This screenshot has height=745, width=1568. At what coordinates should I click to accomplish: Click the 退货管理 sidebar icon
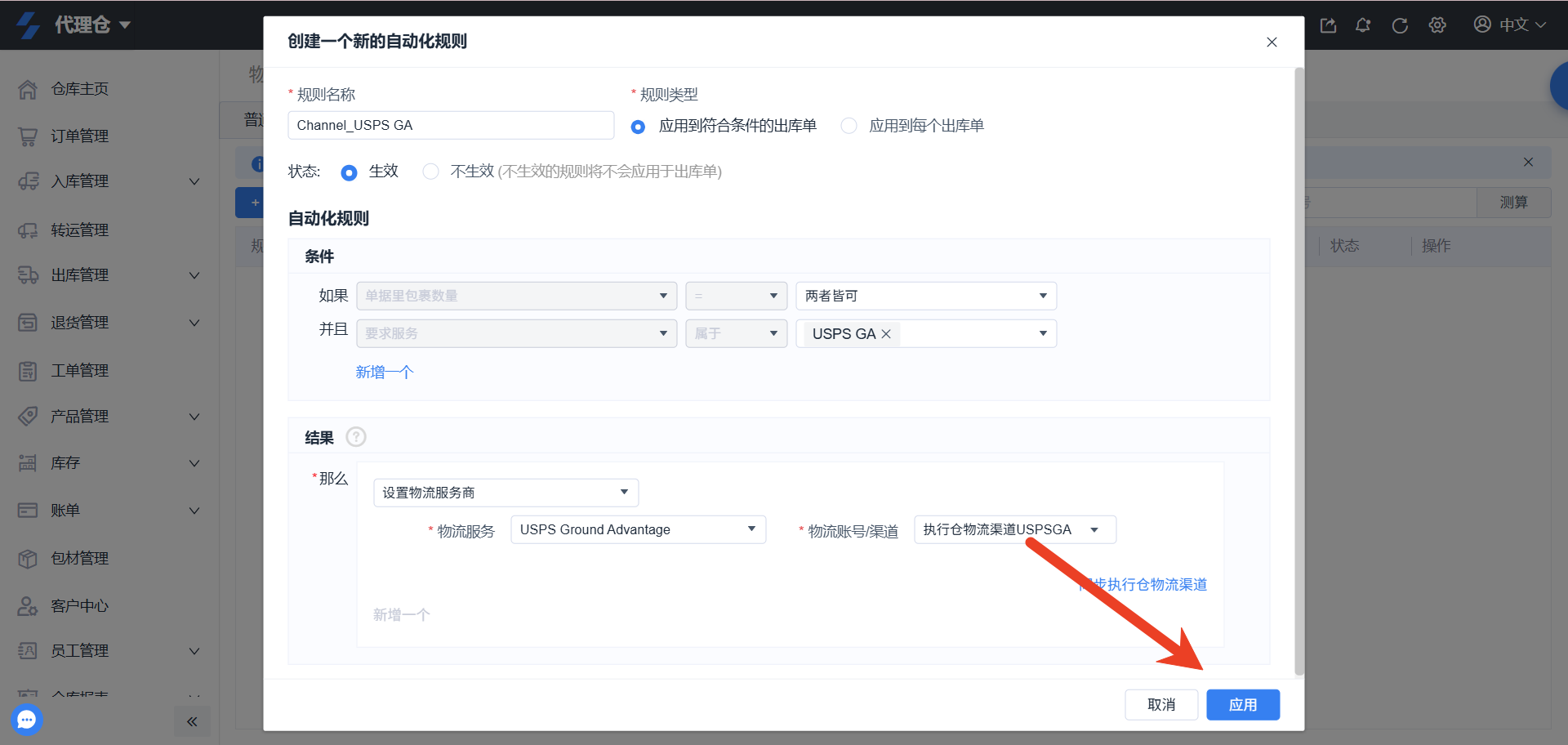click(28, 323)
